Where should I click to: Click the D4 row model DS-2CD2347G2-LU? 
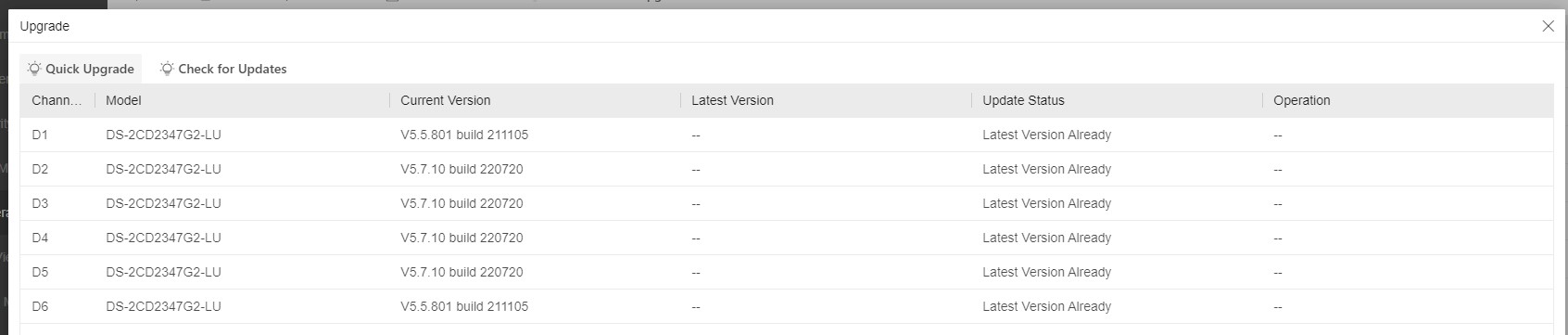[x=163, y=238]
